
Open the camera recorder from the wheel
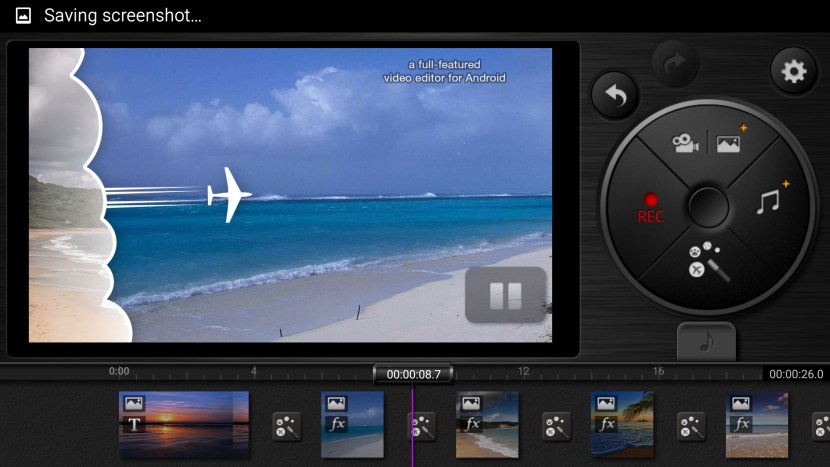tap(685, 143)
